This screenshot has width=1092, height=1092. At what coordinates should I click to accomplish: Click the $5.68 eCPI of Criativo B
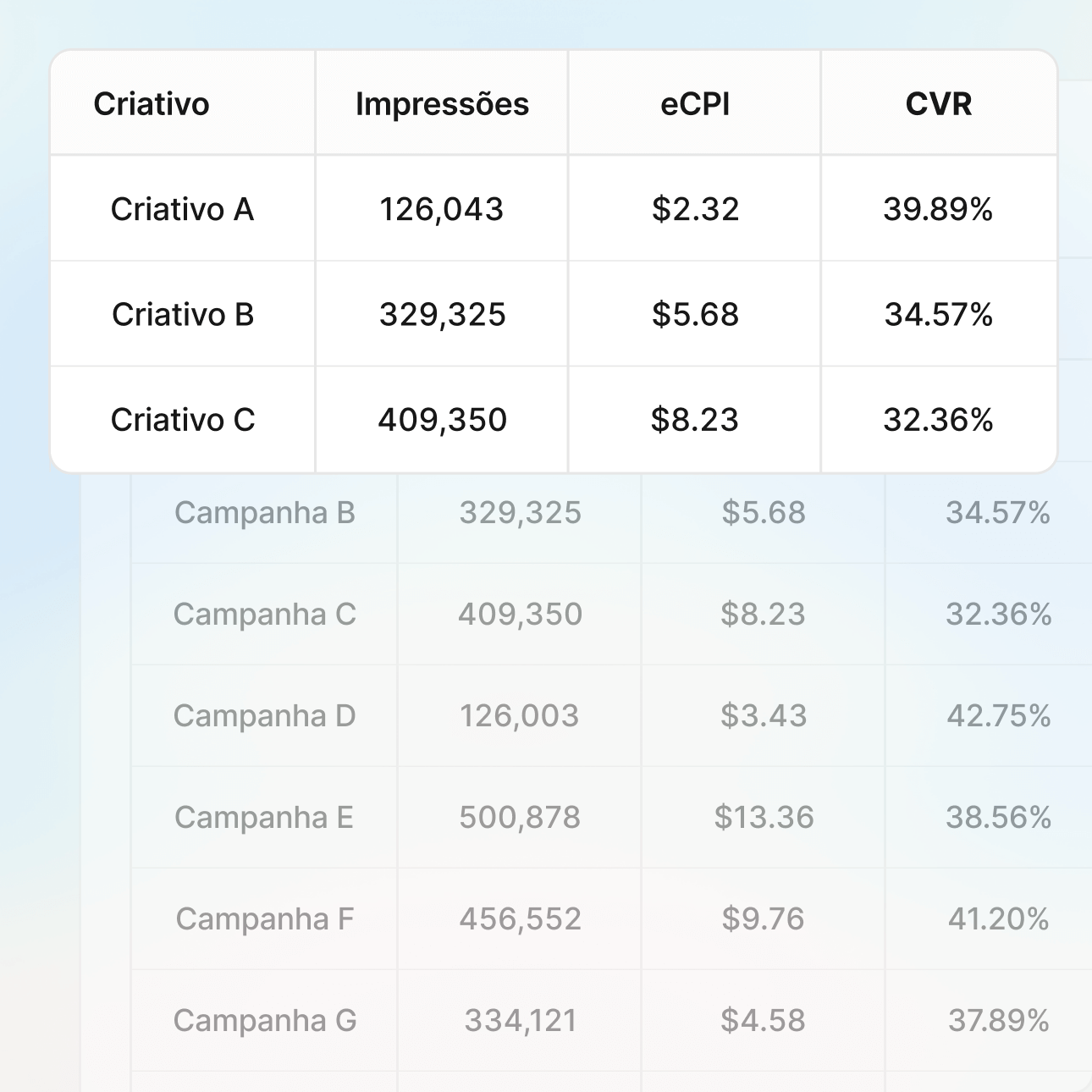pyautogui.click(x=695, y=315)
